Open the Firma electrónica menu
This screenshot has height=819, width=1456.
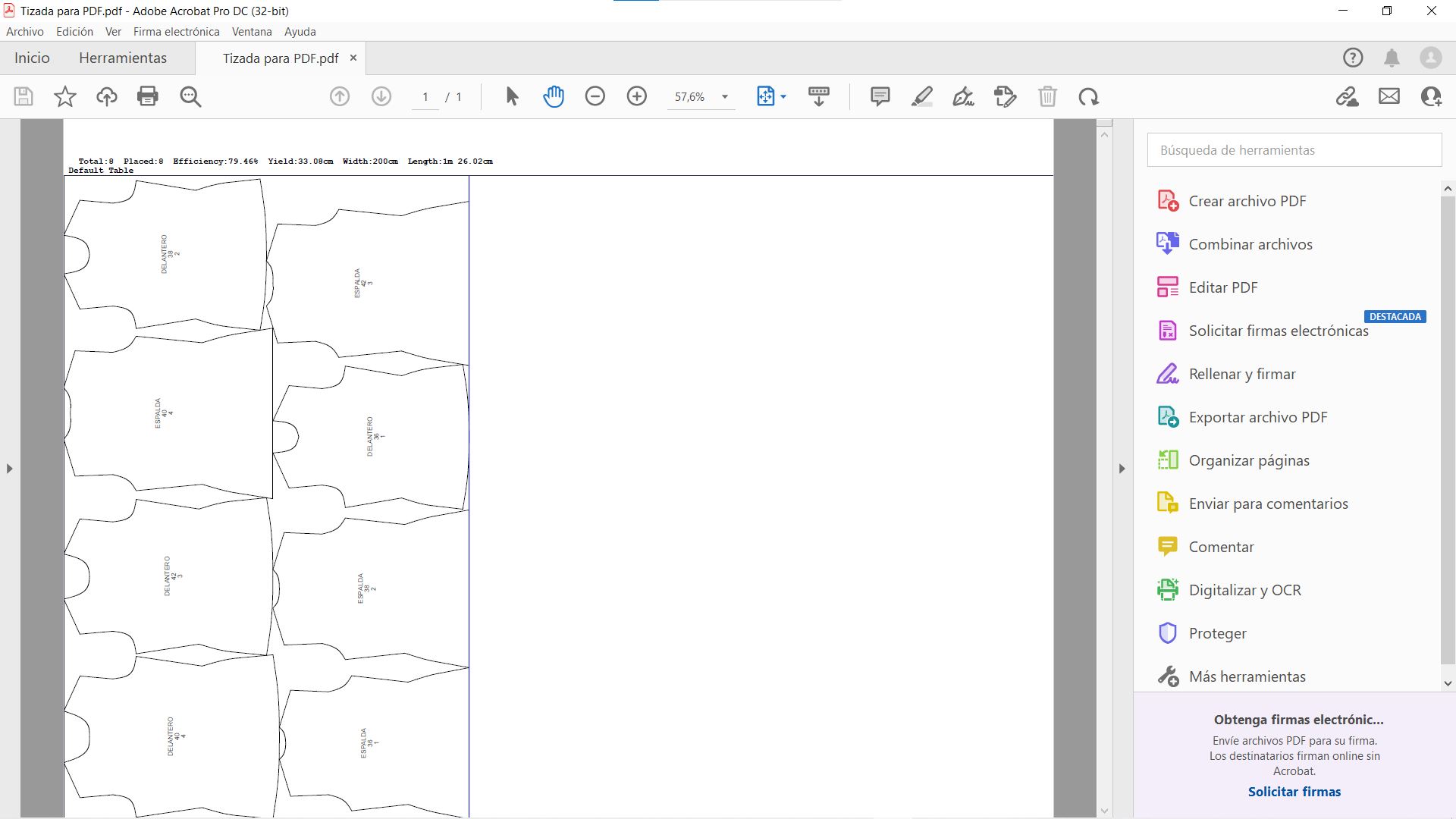click(177, 32)
